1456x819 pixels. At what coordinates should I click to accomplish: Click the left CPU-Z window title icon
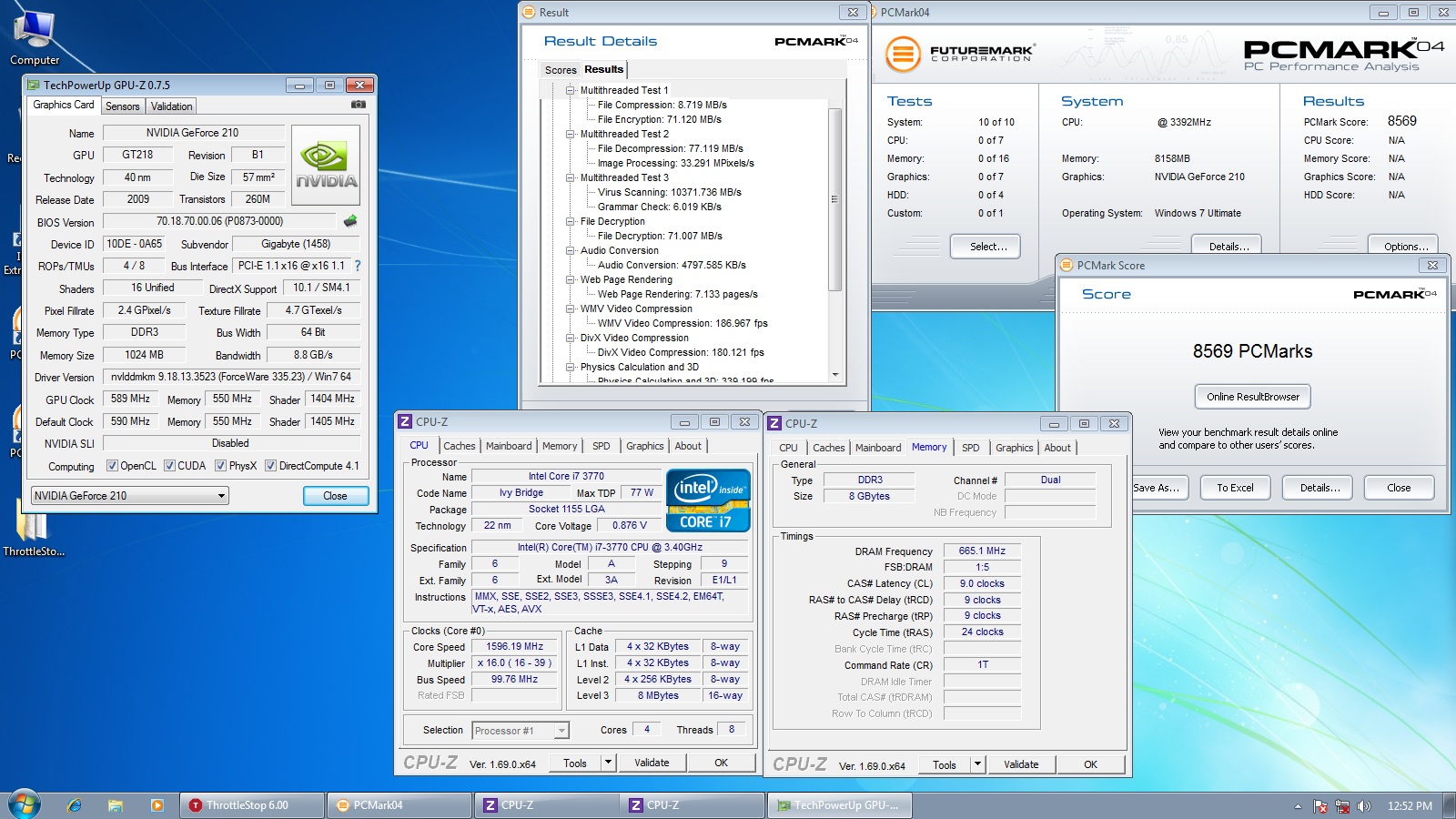[x=405, y=421]
